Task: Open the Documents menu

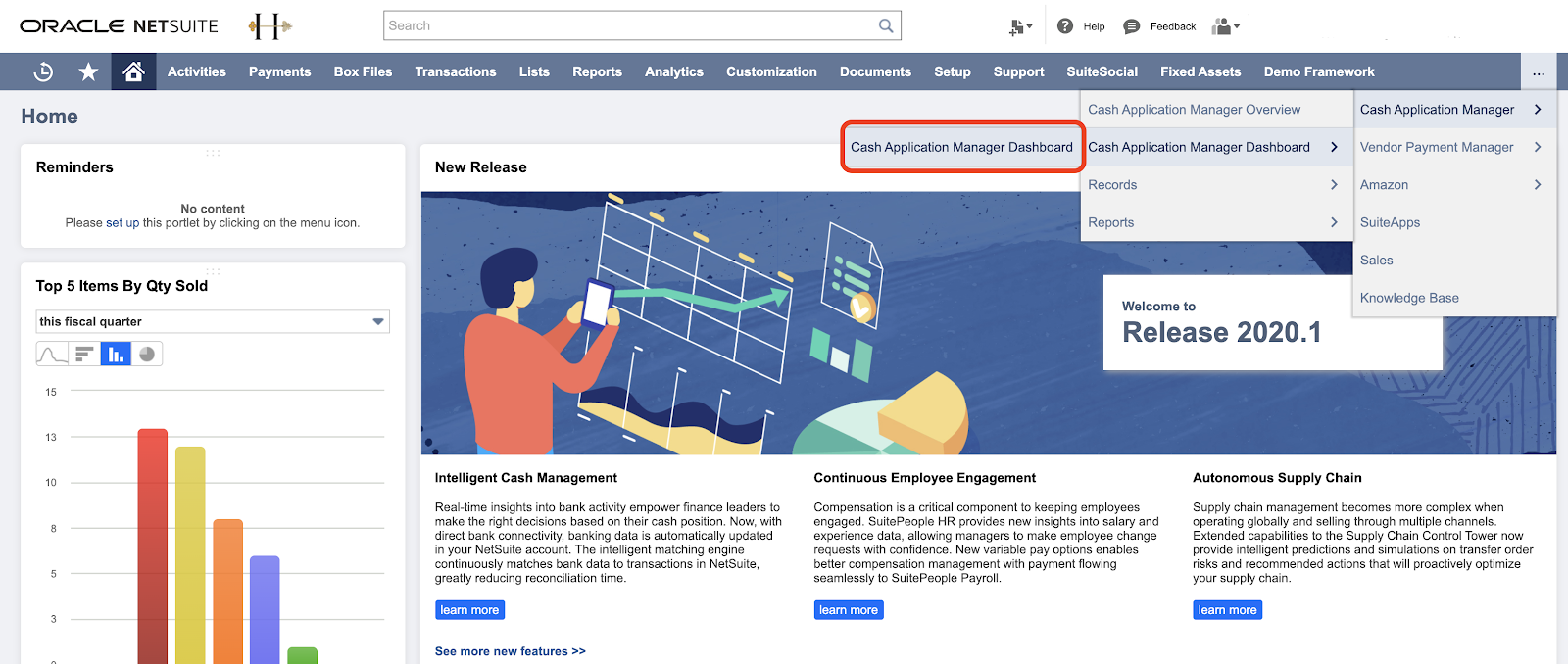Action: coord(875,71)
